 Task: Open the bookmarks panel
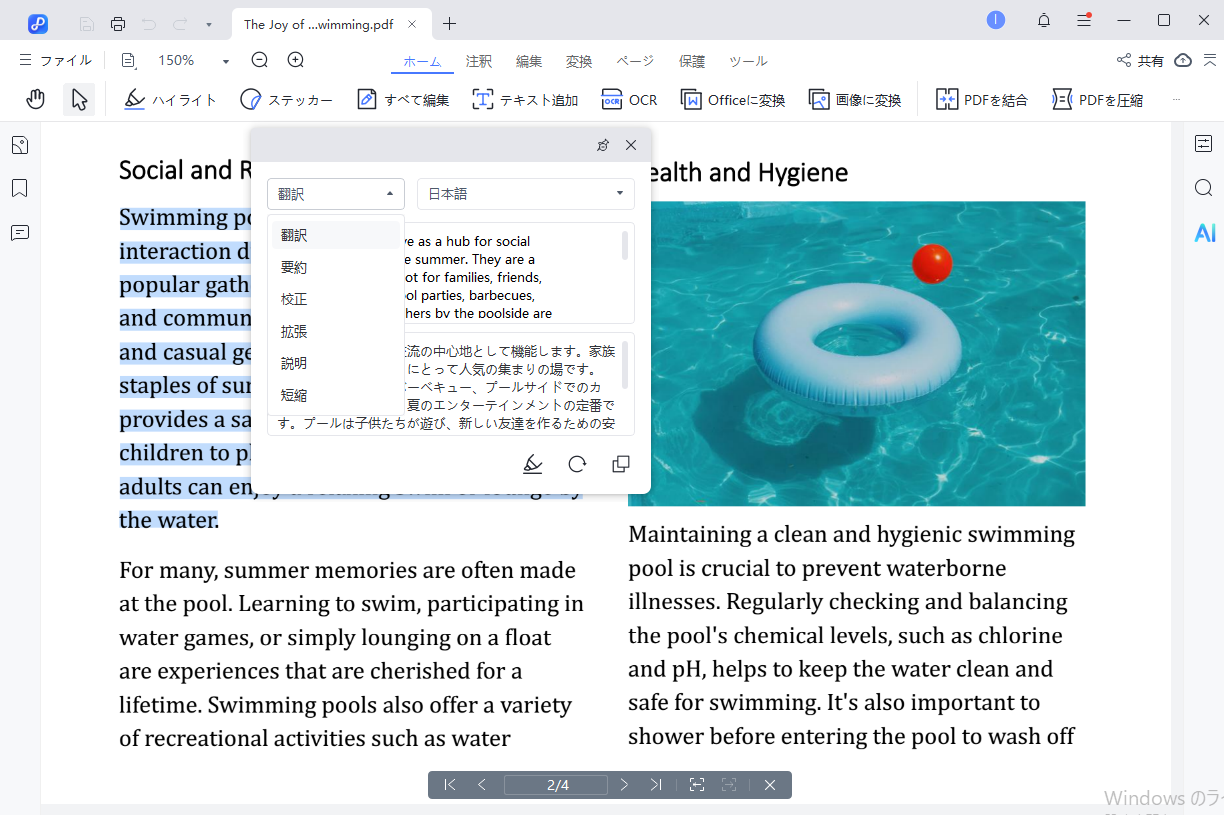click(x=20, y=189)
